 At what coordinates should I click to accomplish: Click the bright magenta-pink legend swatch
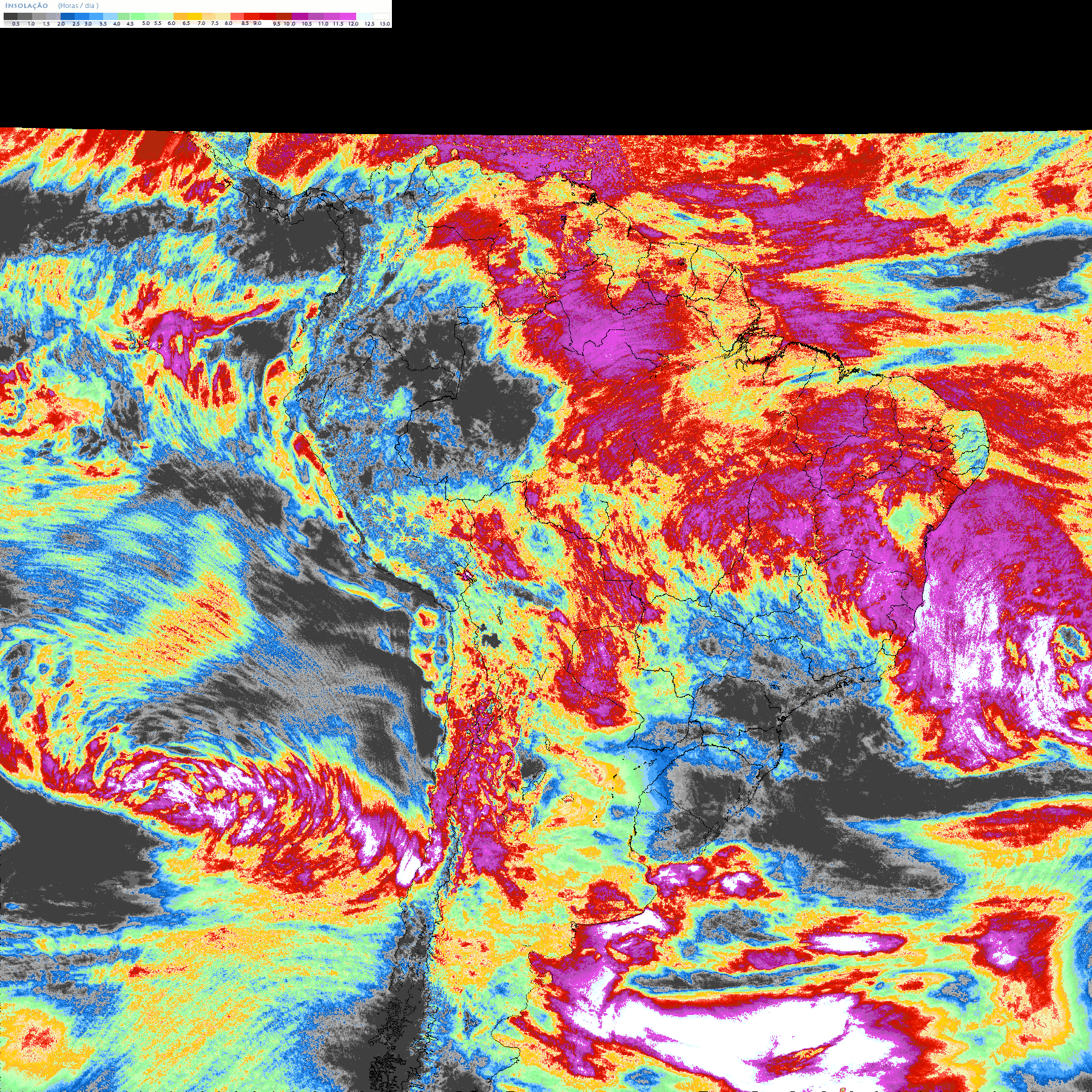pyautogui.click(x=348, y=16)
